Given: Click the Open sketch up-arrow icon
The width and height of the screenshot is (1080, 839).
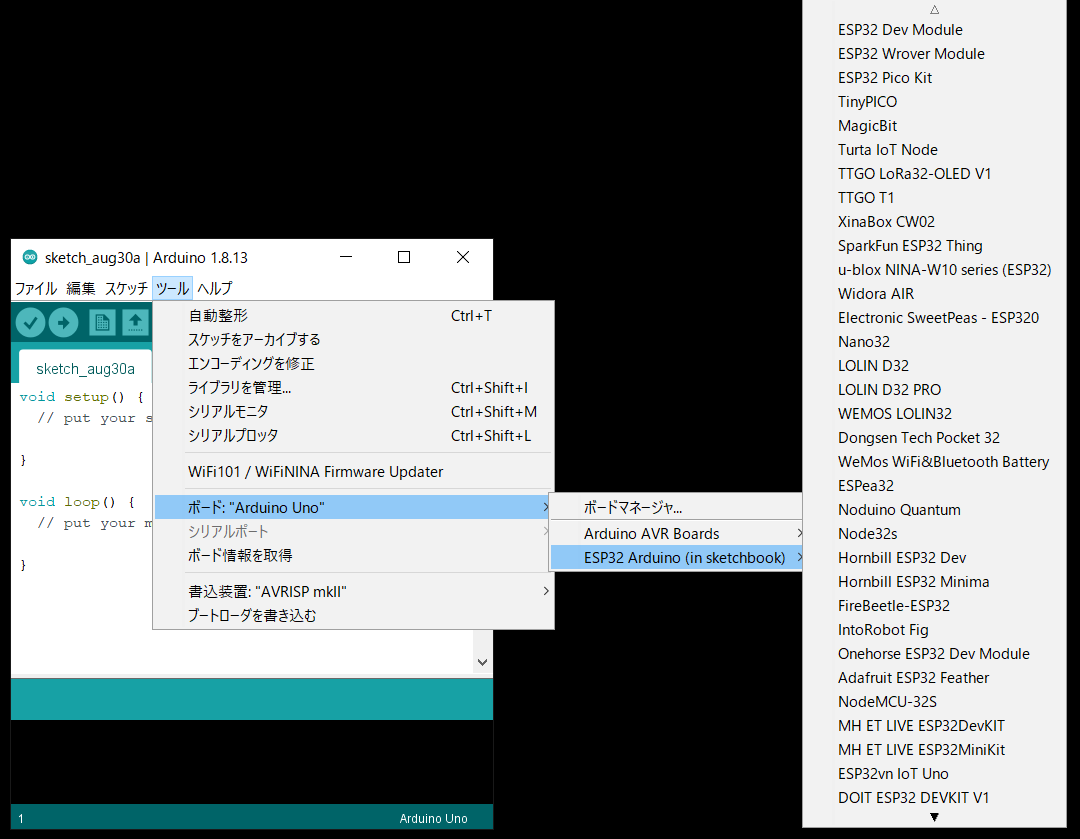Looking at the screenshot, I should pyautogui.click(x=135, y=322).
